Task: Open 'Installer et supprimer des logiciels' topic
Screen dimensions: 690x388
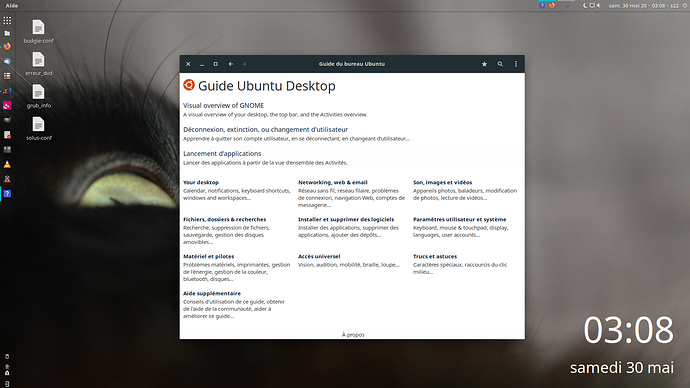Action: tap(346, 219)
